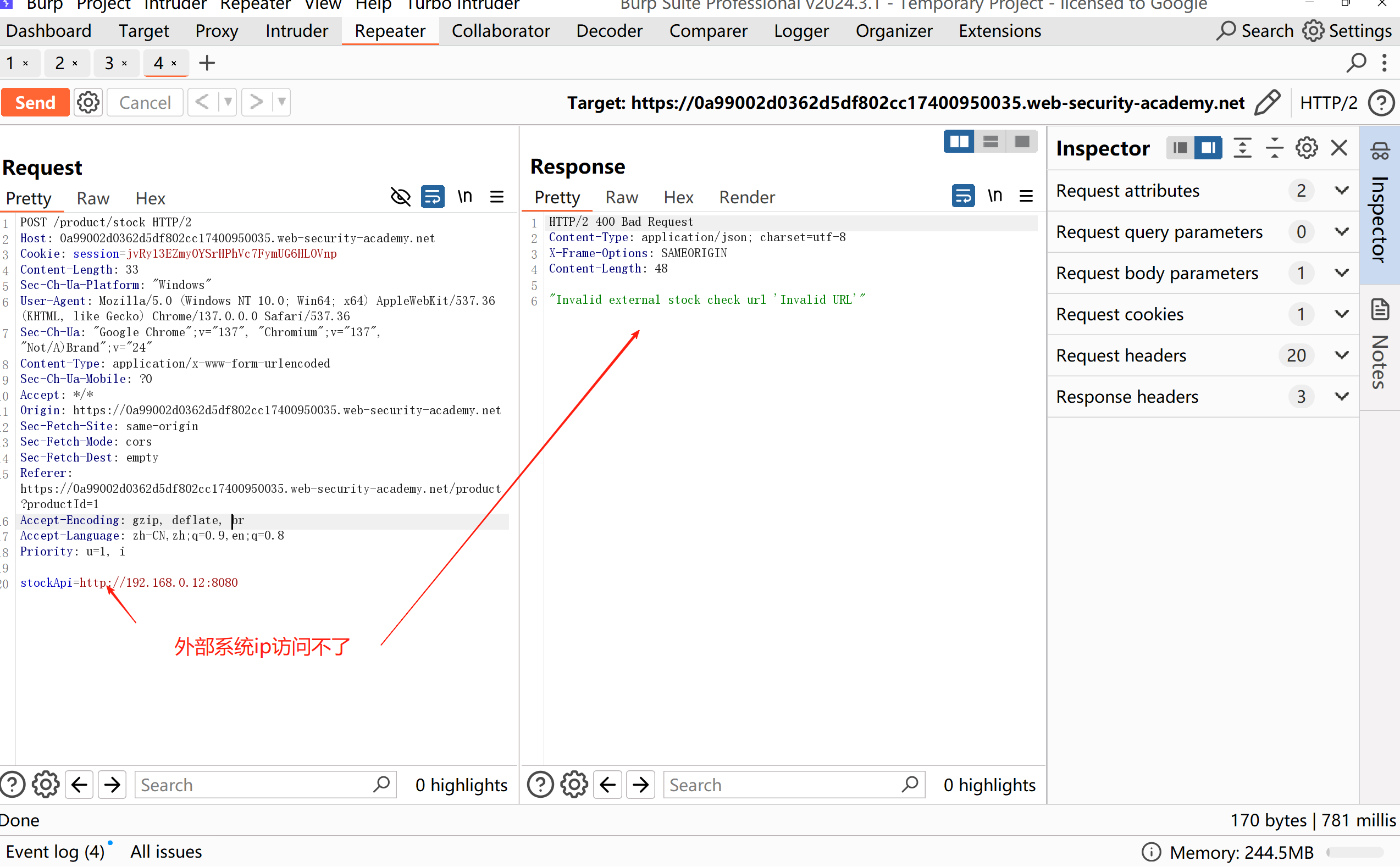This screenshot has height=867, width=1400.
Task: Open Inspector settings gear
Action: click(x=1307, y=148)
